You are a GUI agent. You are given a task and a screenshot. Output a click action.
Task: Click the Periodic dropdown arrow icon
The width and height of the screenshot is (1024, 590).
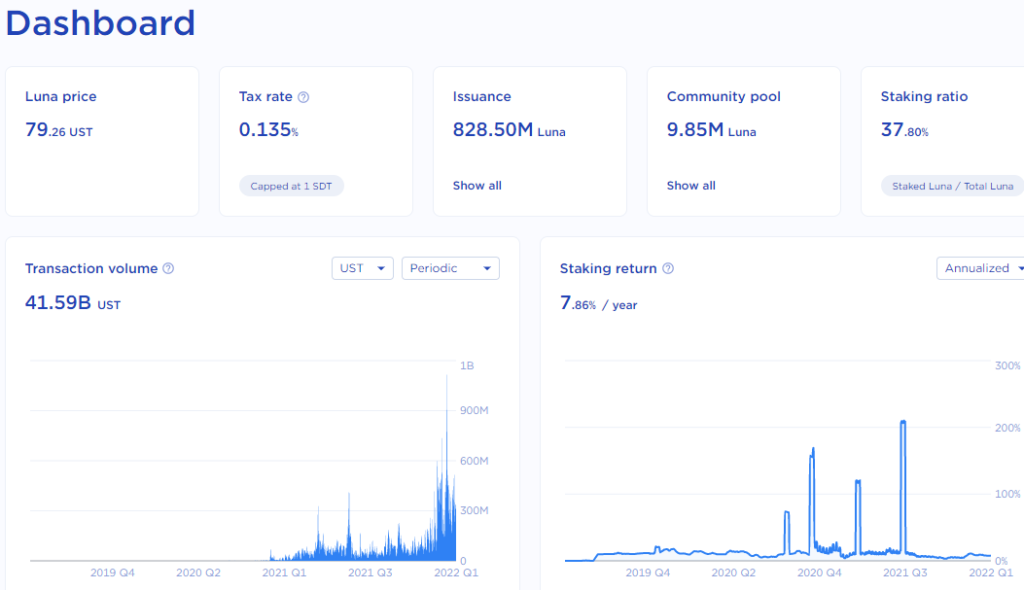pyautogui.click(x=486, y=268)
